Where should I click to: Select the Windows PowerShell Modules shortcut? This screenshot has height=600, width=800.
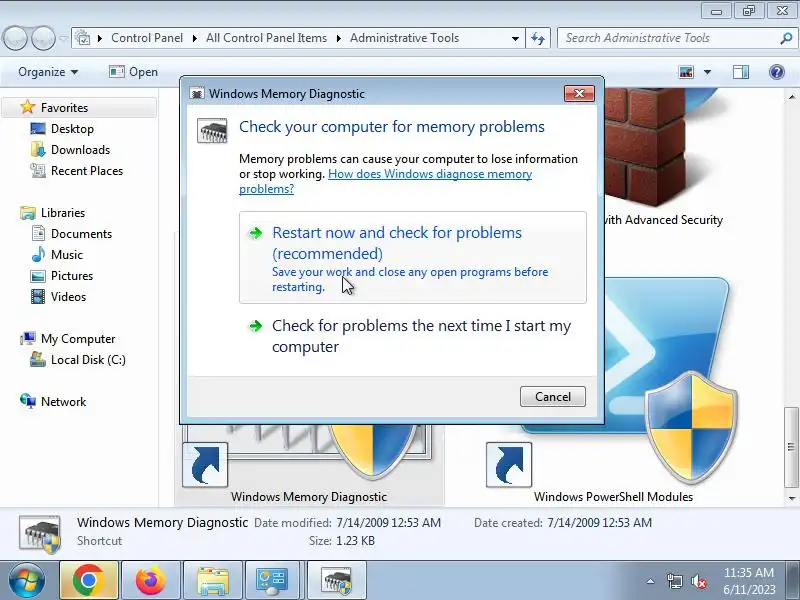point(613,496)
